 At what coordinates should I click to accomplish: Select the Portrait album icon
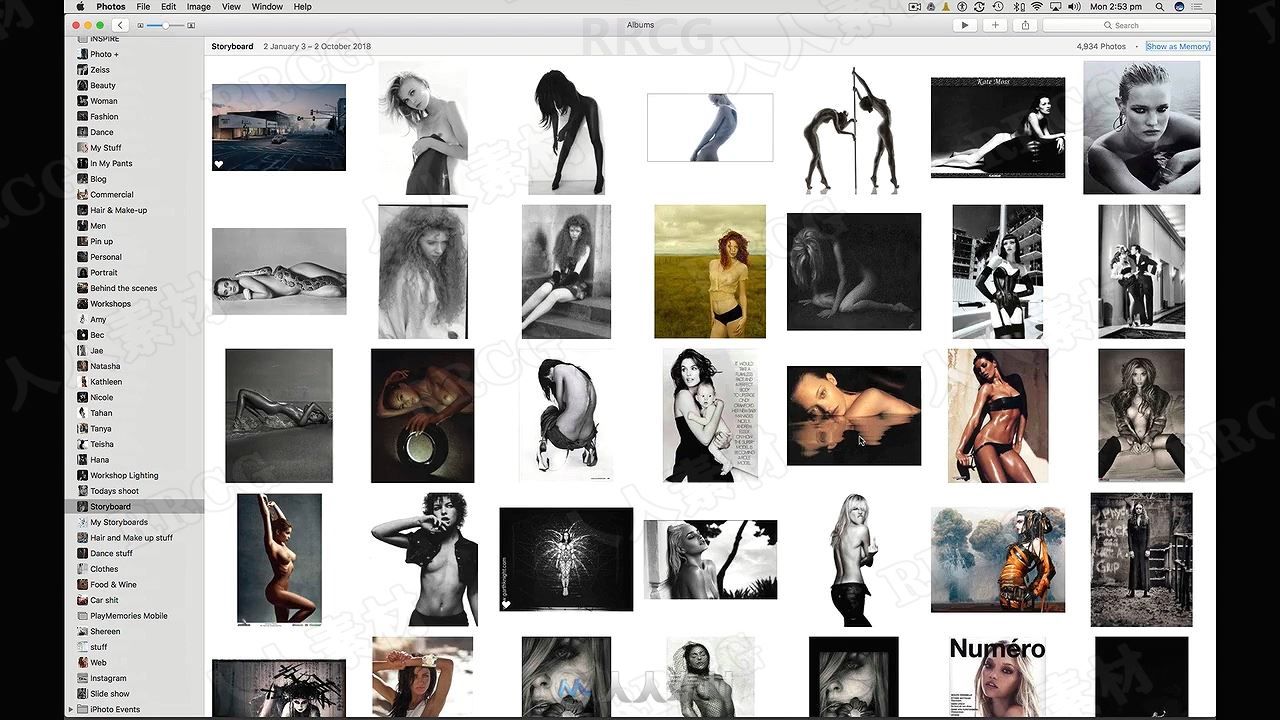[x=83, y=273]
